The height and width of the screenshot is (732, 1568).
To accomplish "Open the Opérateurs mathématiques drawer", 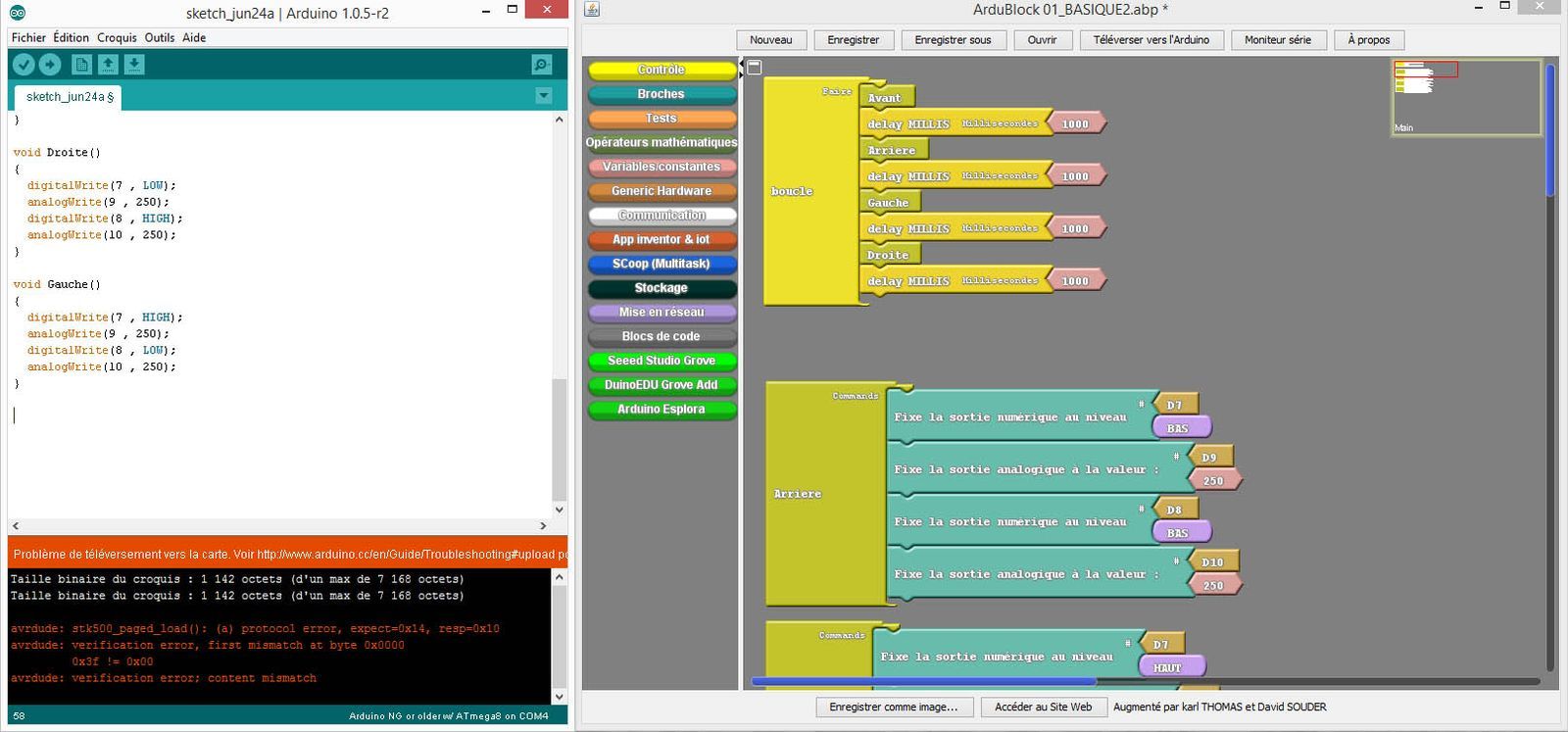I will (x=661, y=143).
